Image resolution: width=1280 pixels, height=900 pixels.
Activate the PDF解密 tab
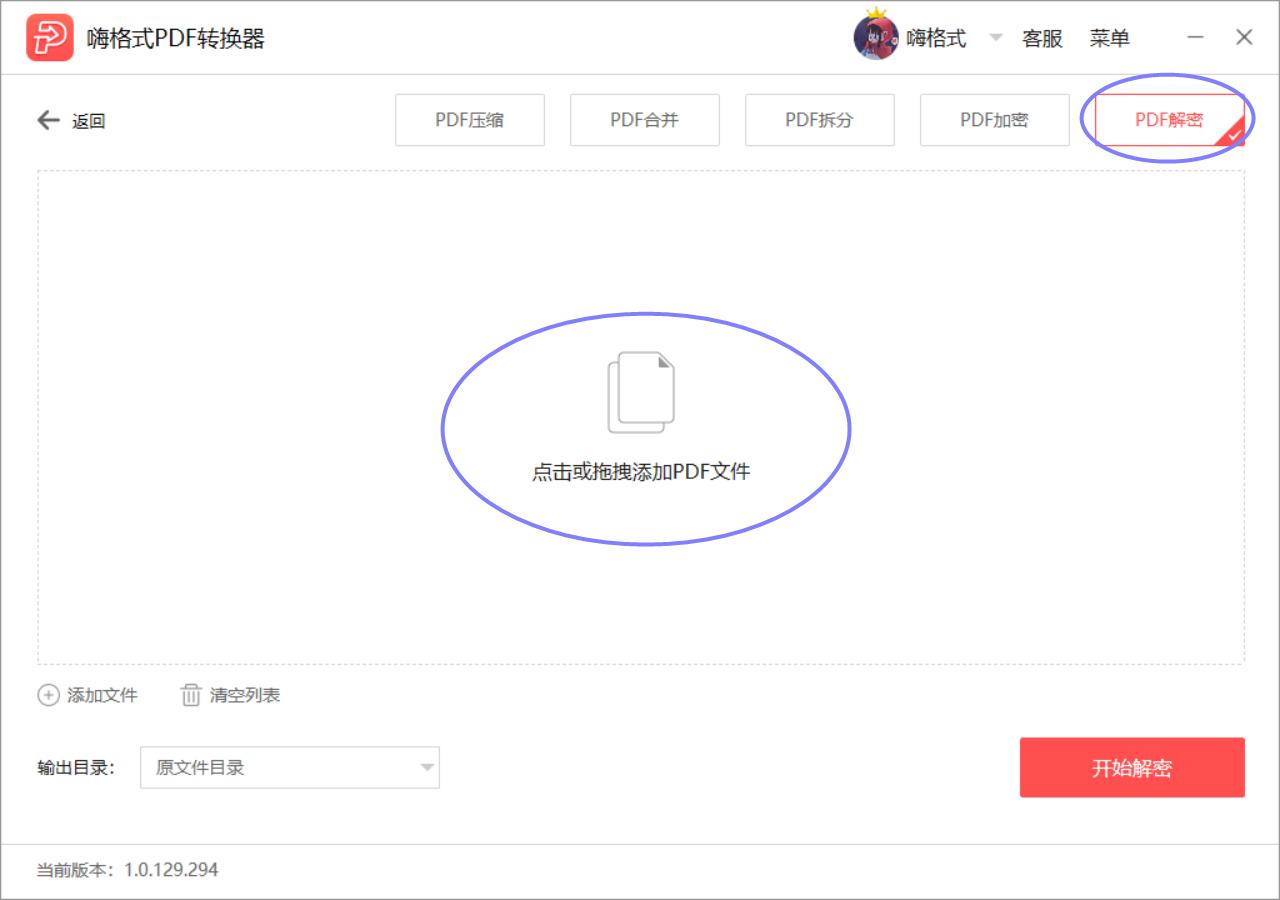pos(1168,117)
